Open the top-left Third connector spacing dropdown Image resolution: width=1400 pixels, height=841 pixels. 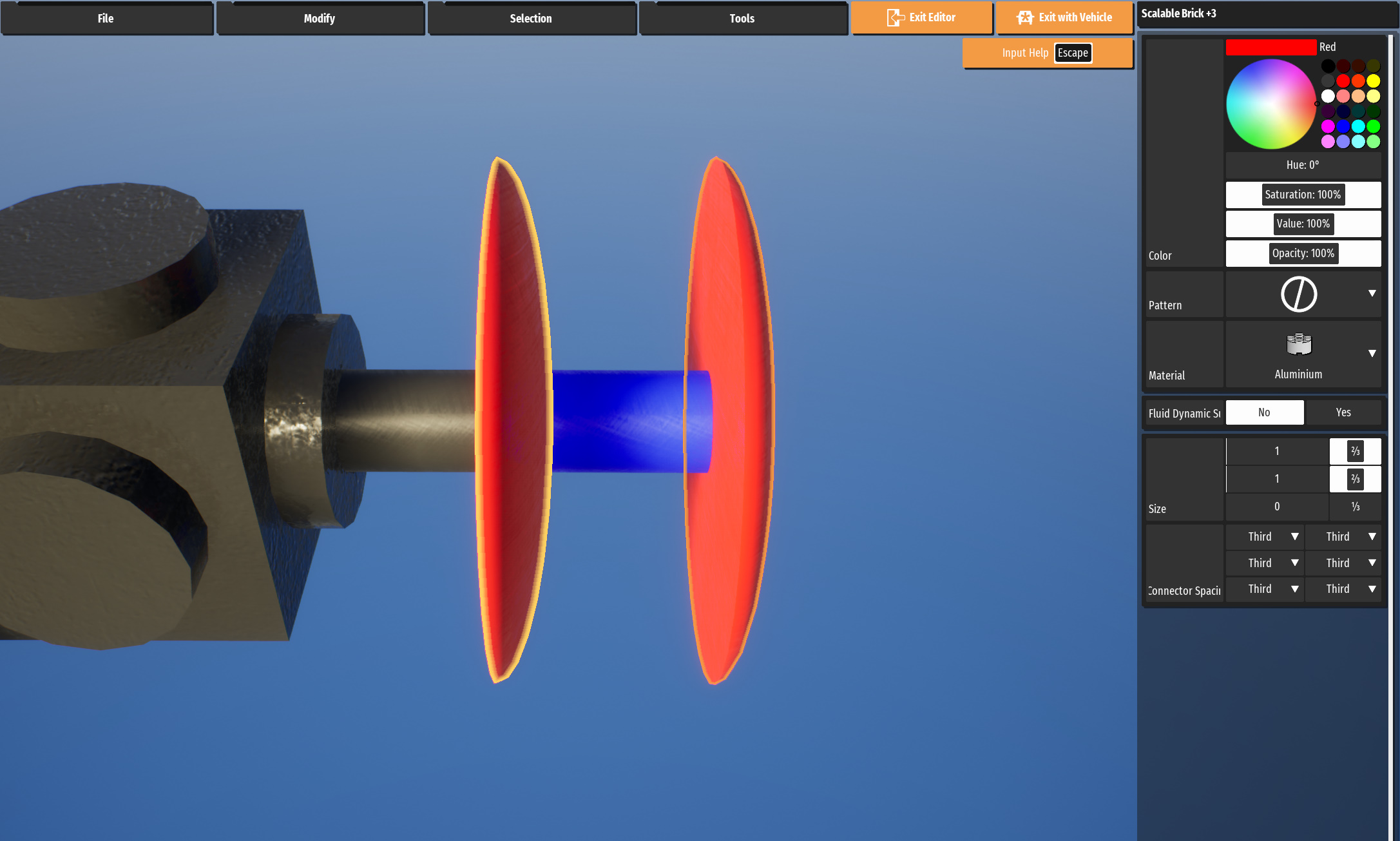coord(1265,537)
